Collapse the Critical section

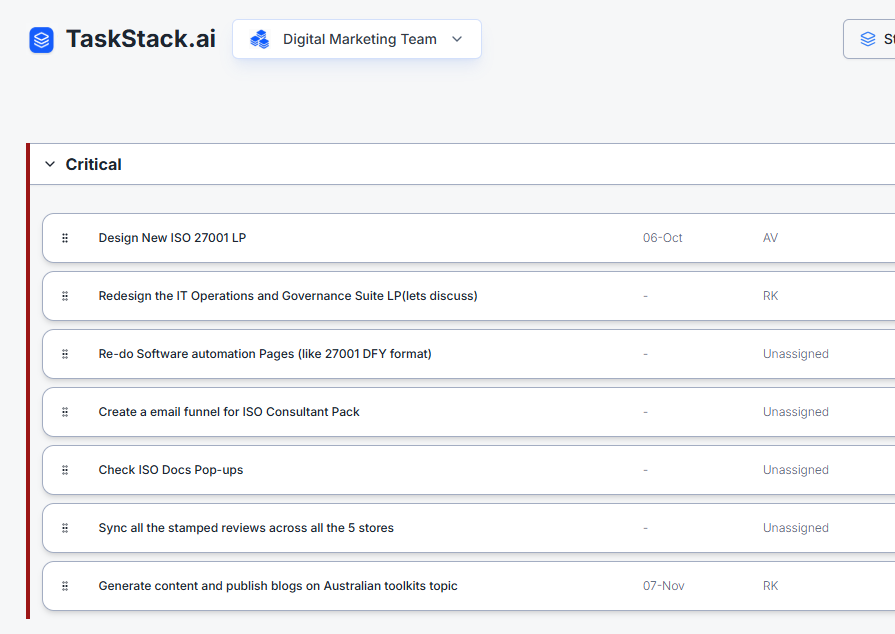click(x=49, y=164)
